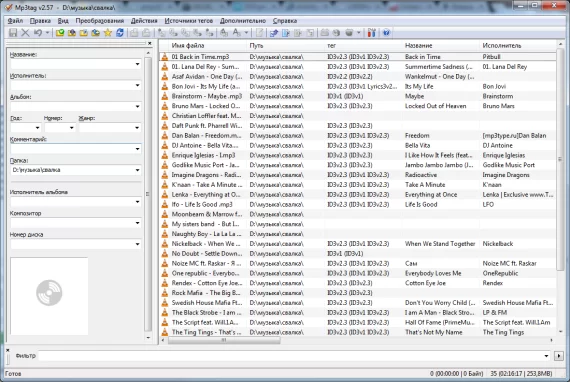Open the Преобразования menu
Image resolution: width=570 pixels, height=382 pixels.
(x=100, y=21)
